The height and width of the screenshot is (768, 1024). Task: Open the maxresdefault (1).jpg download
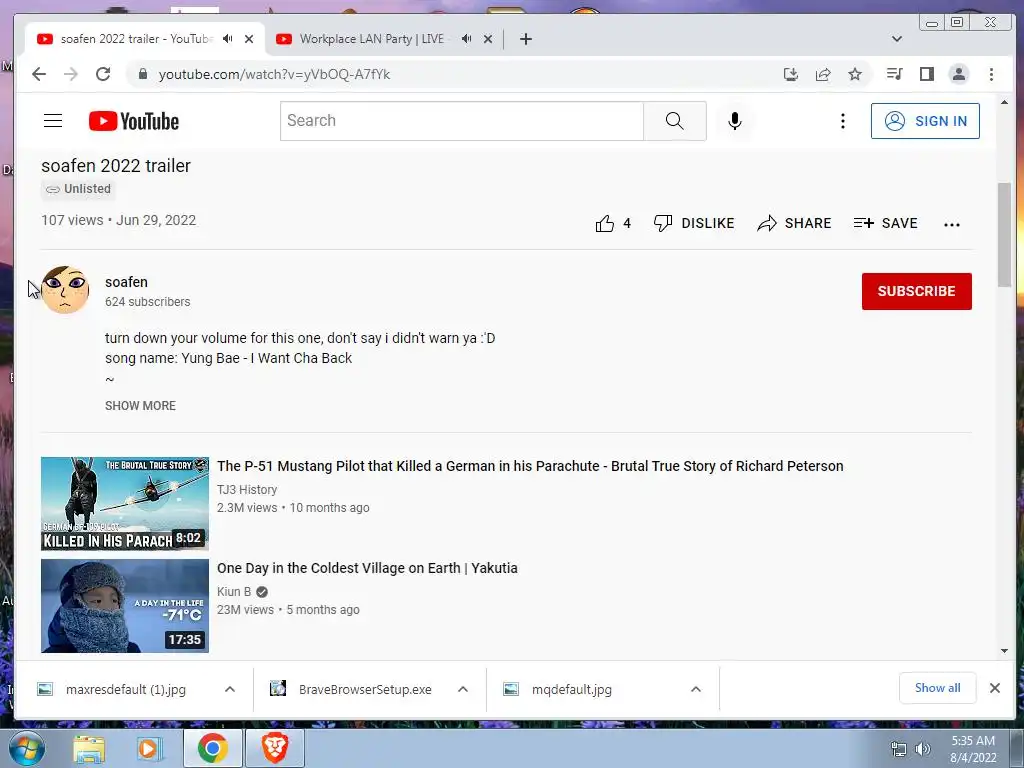[125, 690]
